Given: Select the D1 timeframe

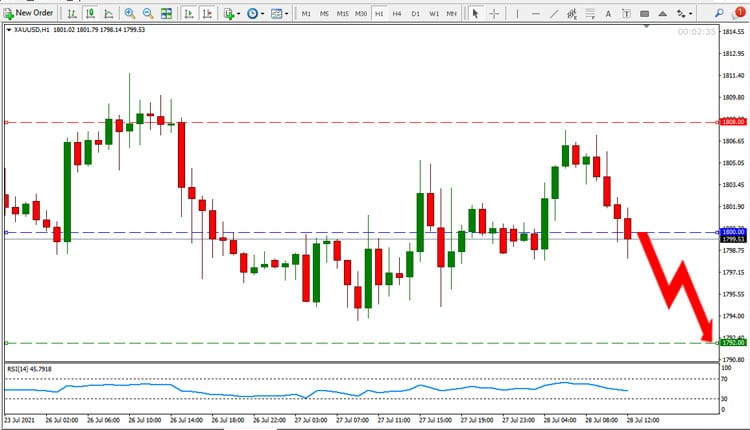Looking at the screenshot, I should click(415, 13).
